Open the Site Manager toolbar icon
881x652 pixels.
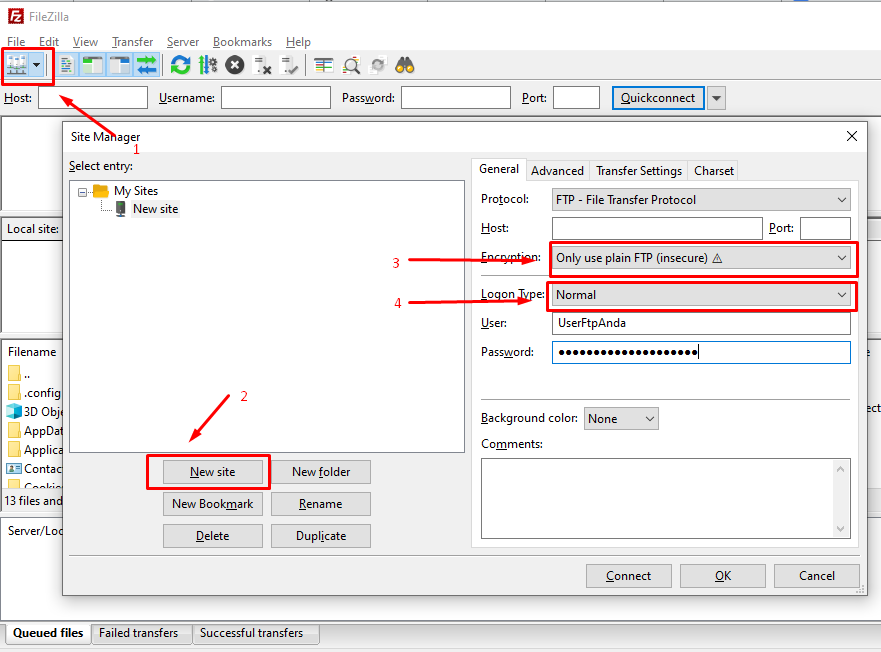(x=16, y=65)
